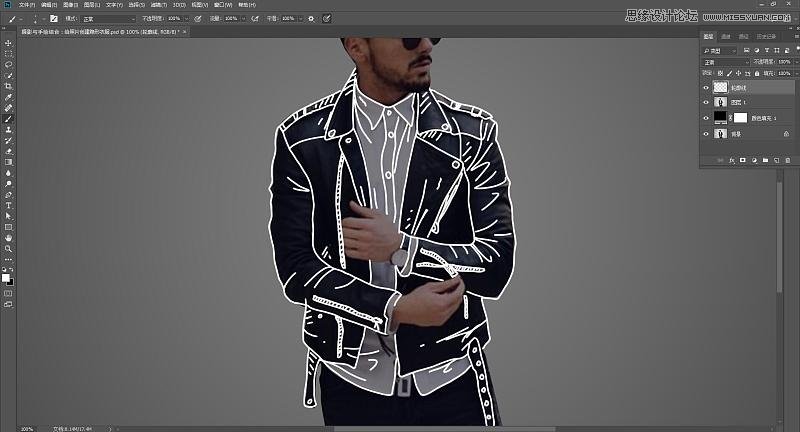Hide the background layer
This screenshot has height=432, width=800.
click(706, 134)
